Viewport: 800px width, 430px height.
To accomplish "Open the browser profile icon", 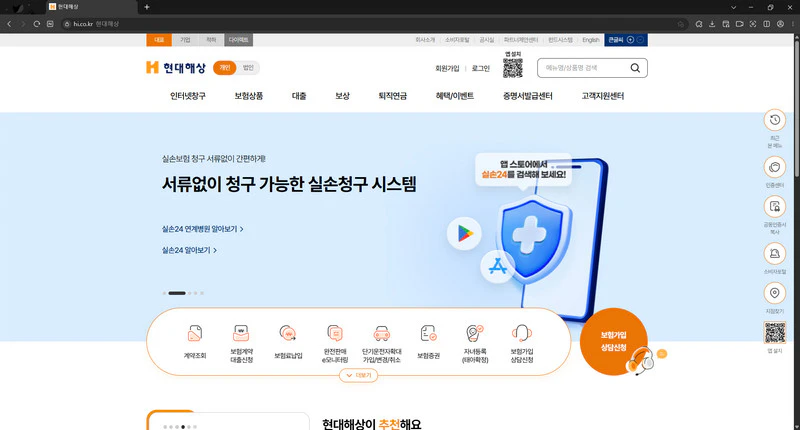I will [780, 24].
